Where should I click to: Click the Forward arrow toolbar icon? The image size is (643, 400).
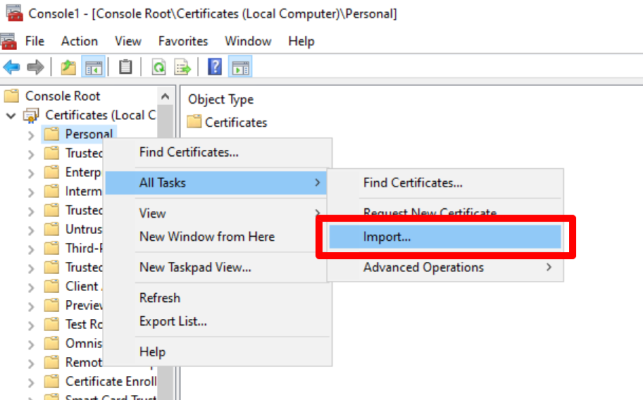coord(35,67)
